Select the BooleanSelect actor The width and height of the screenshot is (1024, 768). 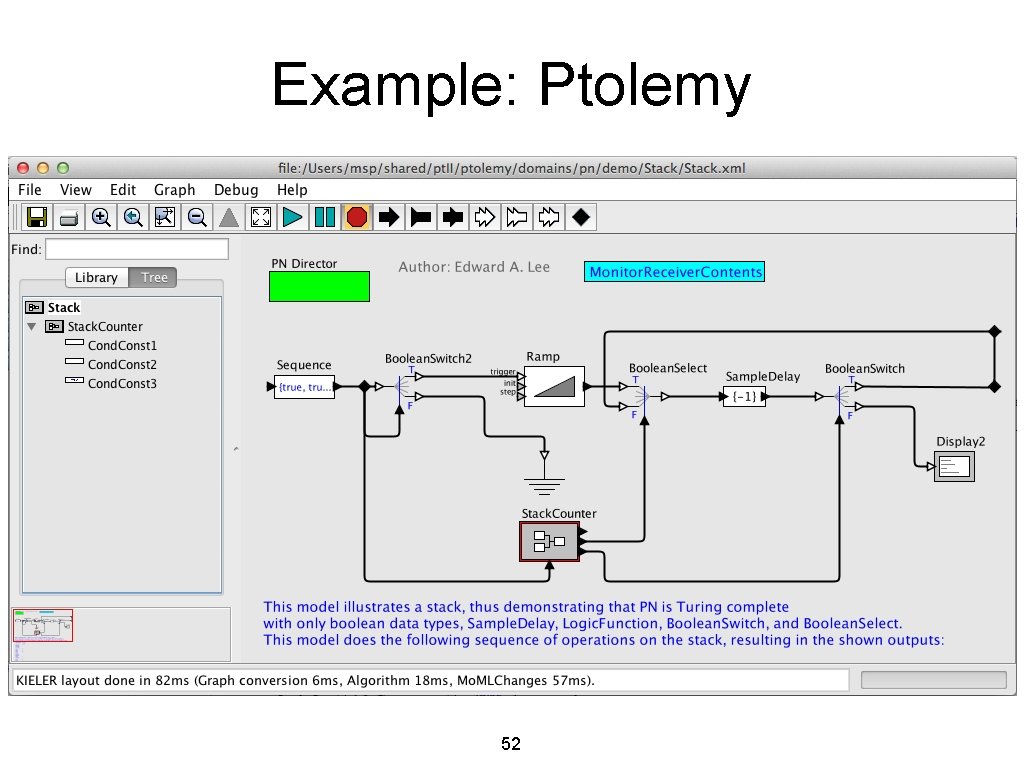[644, 396]
